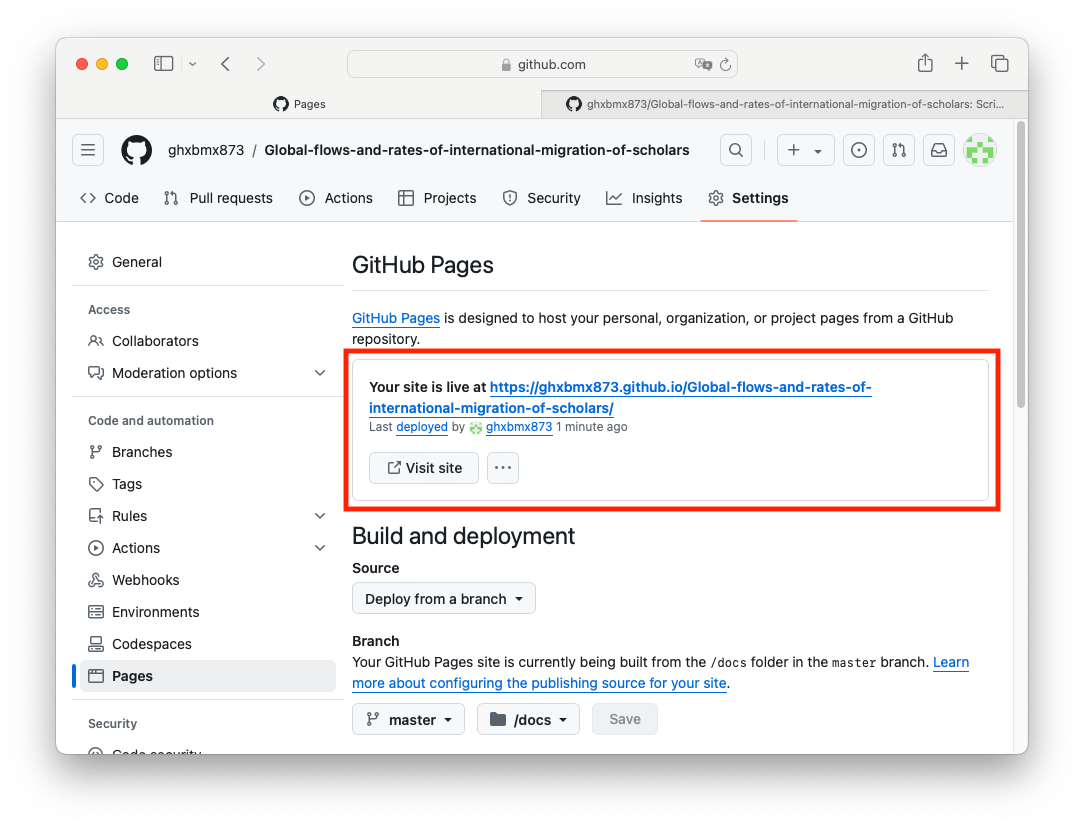The height and width of the screenshot is (828, 1084).
Task: Click the Visit site button
Action: tap(424, 468)
